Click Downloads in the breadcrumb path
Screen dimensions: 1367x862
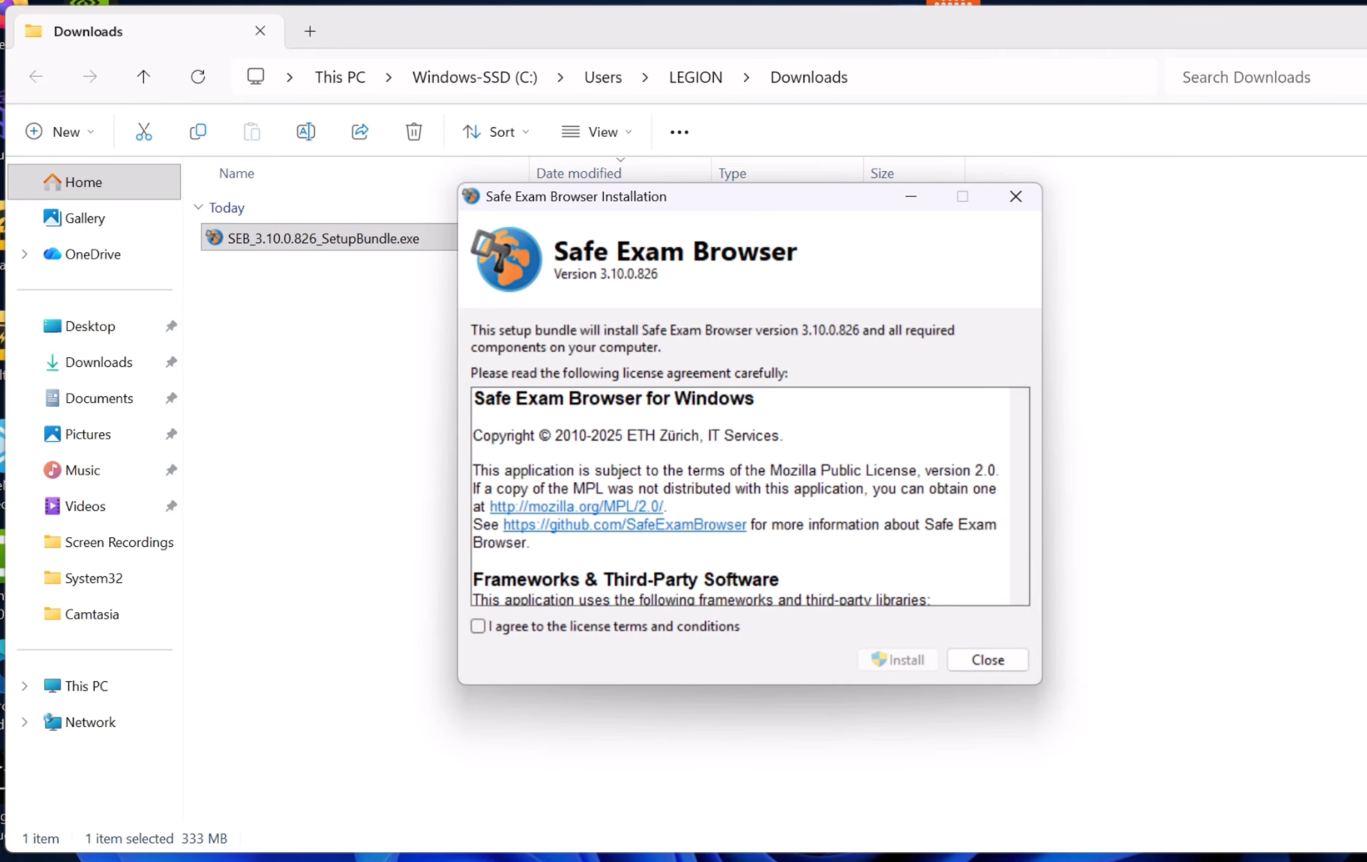click(809, 77)
